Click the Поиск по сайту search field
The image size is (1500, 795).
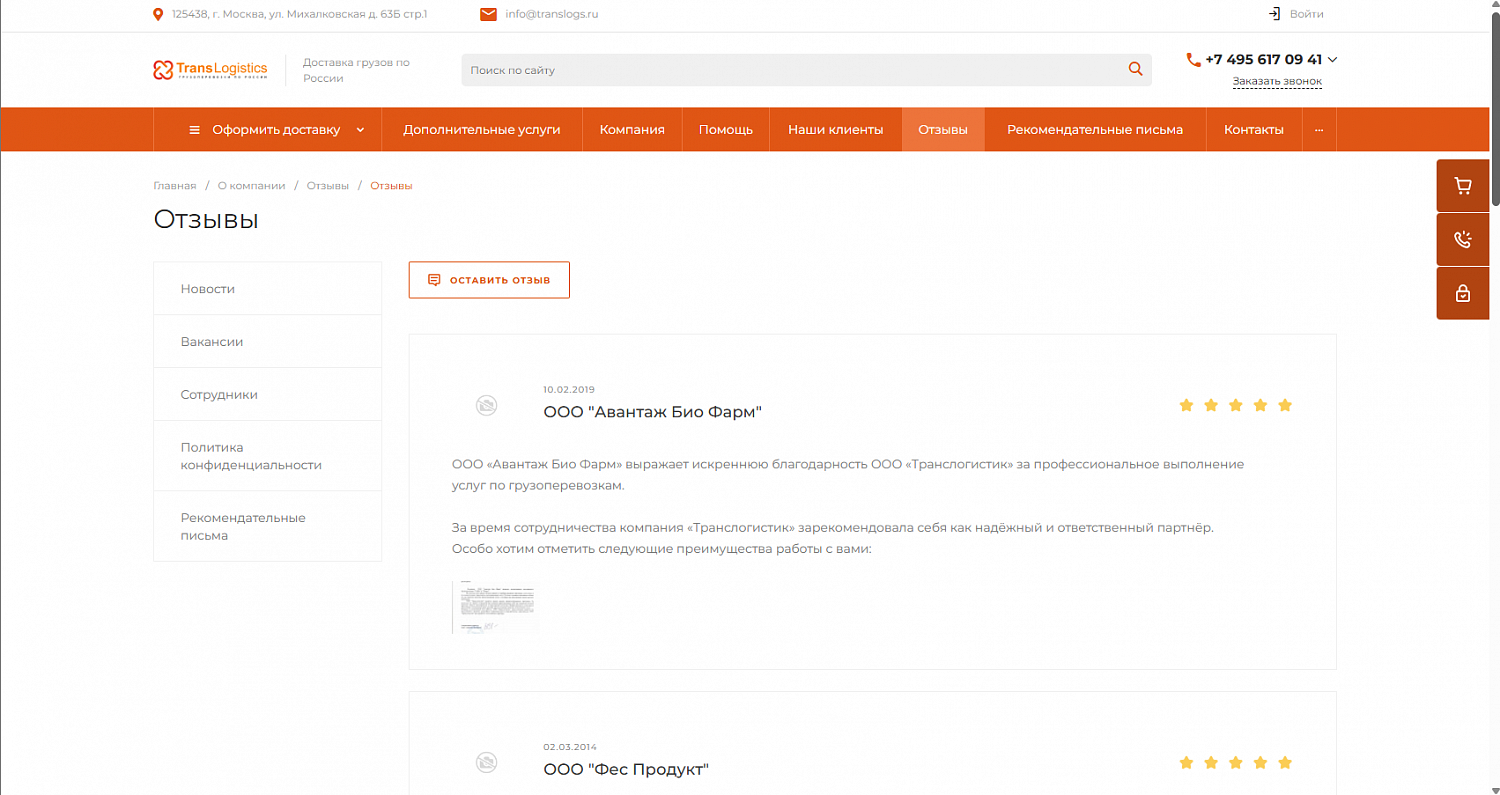click(x=806, y=70)
